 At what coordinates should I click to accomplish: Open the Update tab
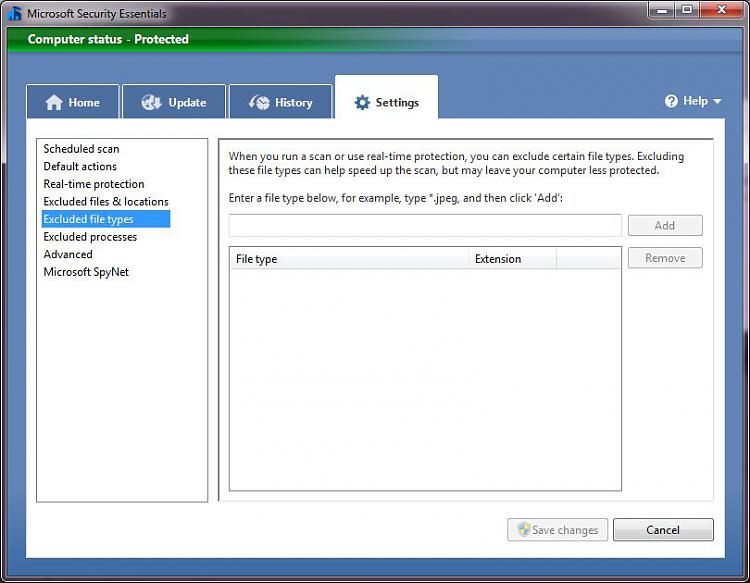point(174,101)
